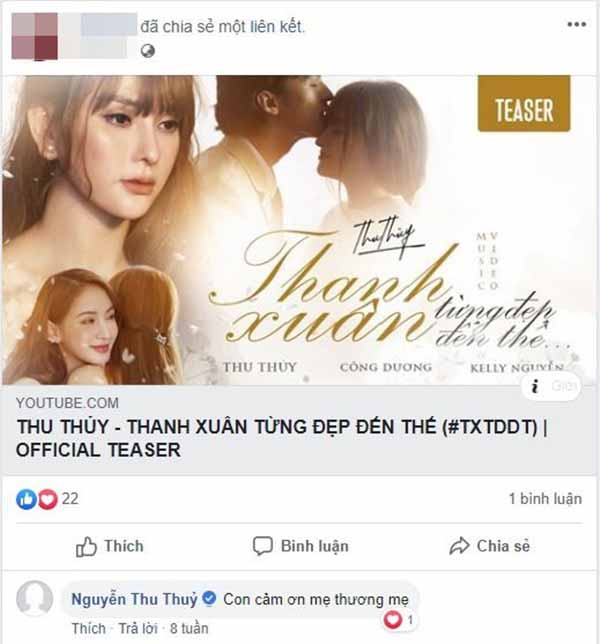Open the three-dots post options menu

pyautogui.click(x=577, y=24)
